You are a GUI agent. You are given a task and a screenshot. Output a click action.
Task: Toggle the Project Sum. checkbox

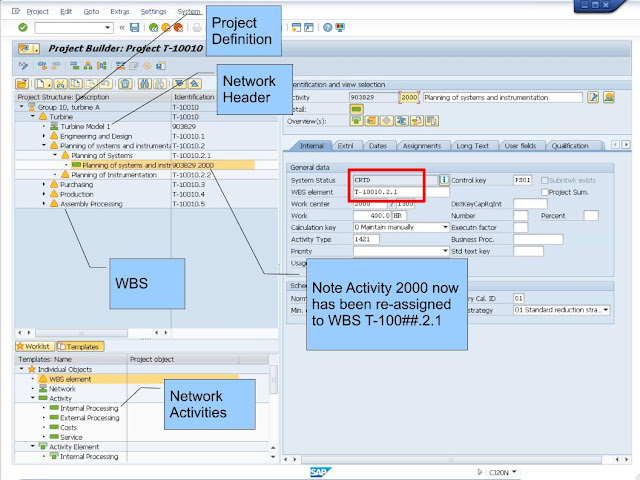[x=544, y=192]
